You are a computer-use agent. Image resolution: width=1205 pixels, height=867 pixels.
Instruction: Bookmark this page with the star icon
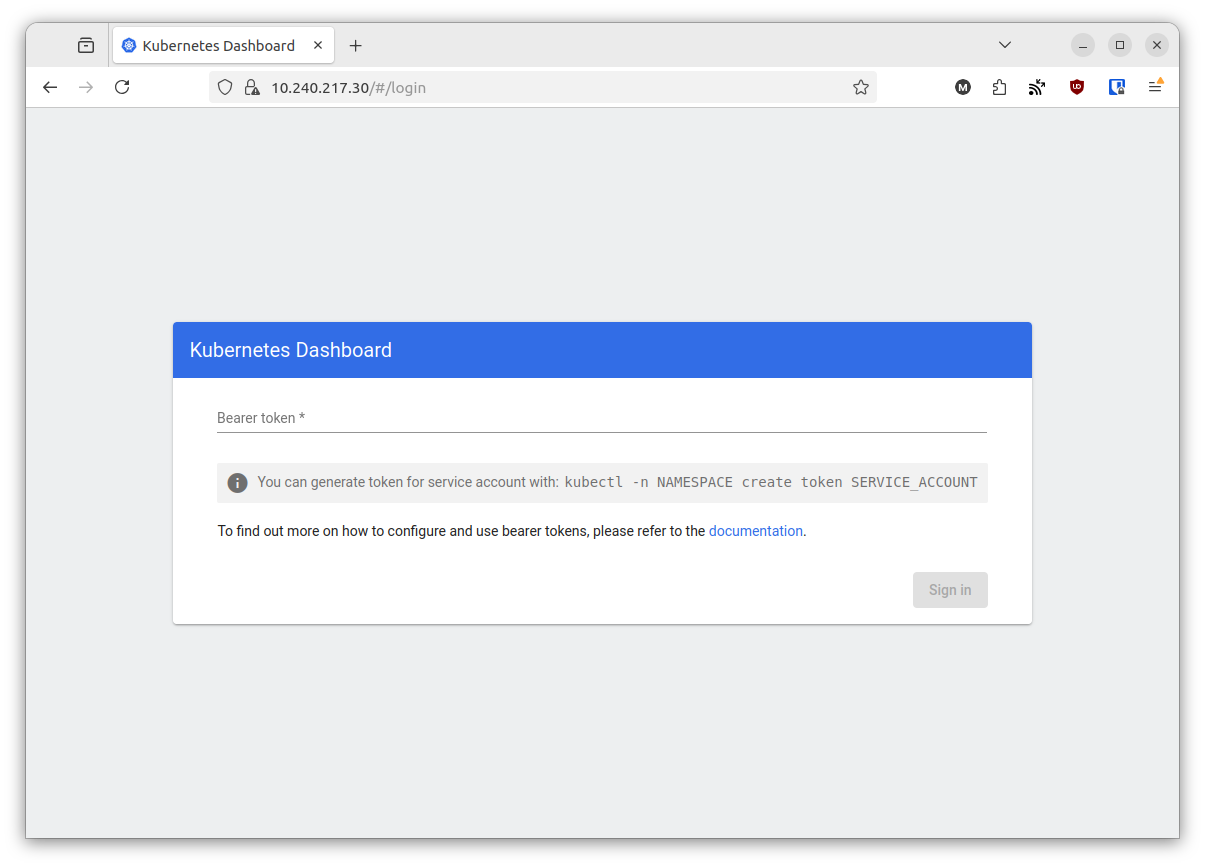[861, 87]
